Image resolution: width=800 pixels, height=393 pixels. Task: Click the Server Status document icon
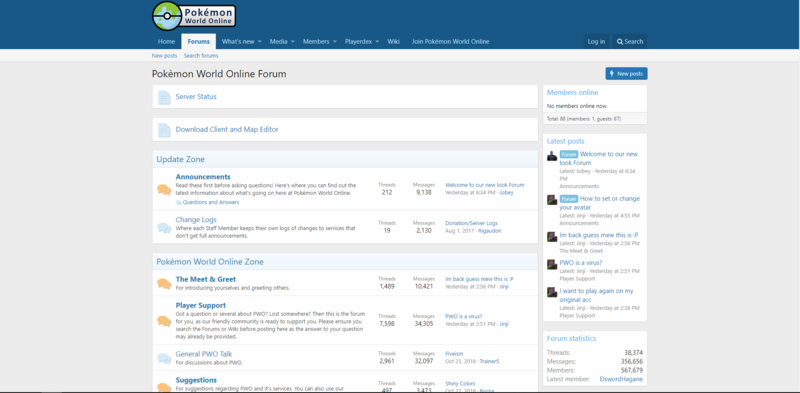point(164,97)
